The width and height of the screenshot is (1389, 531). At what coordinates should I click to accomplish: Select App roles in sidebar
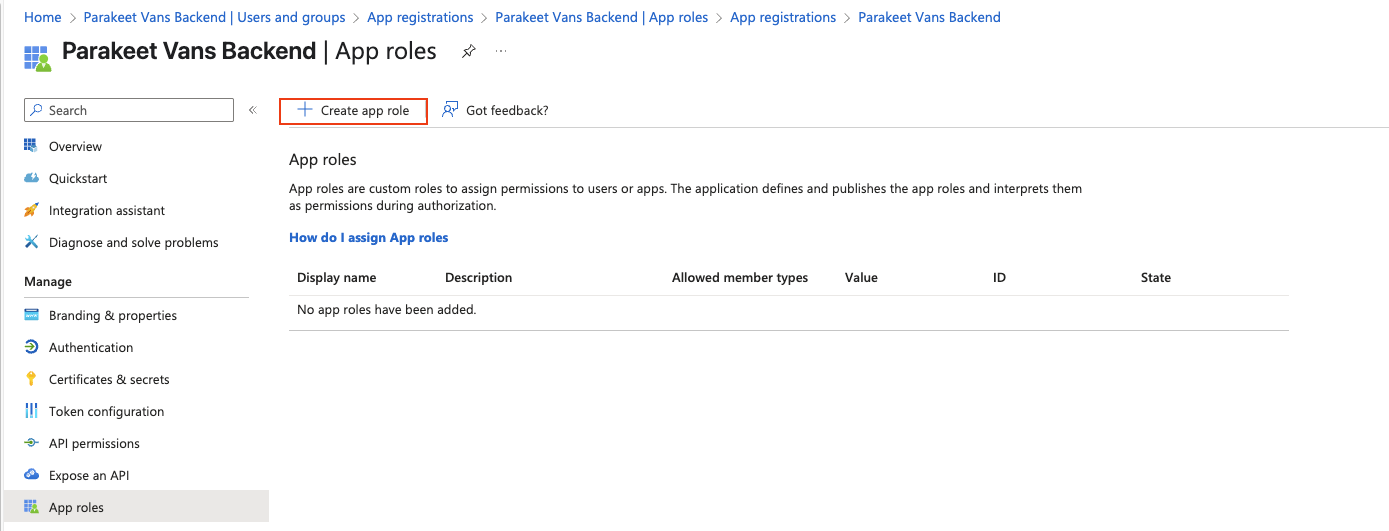click(136, 507)
